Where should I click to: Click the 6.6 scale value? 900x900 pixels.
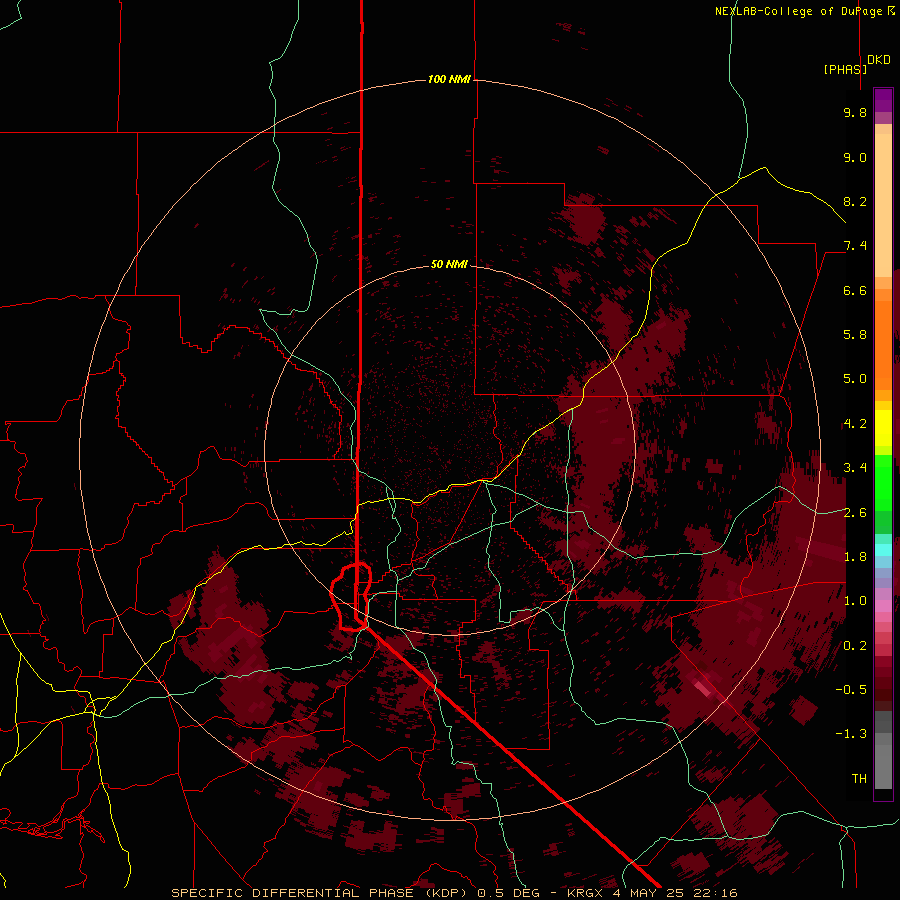(855, 290)
